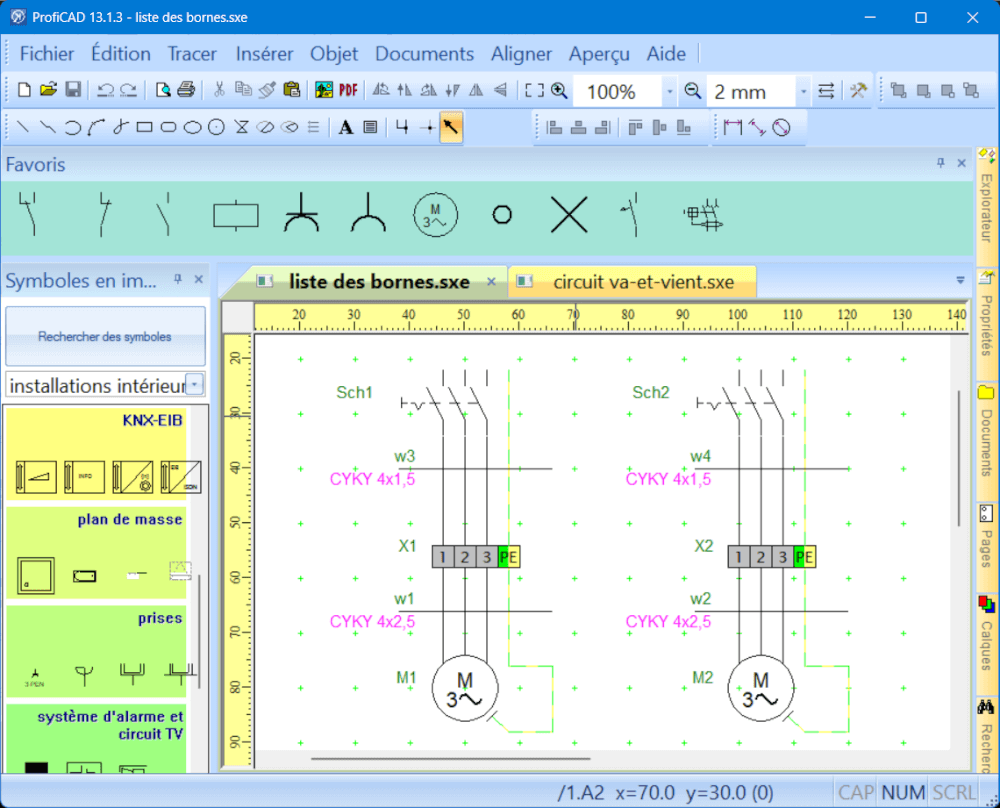Close the liste des bornes.sxe tab

[x=491, y=281]
